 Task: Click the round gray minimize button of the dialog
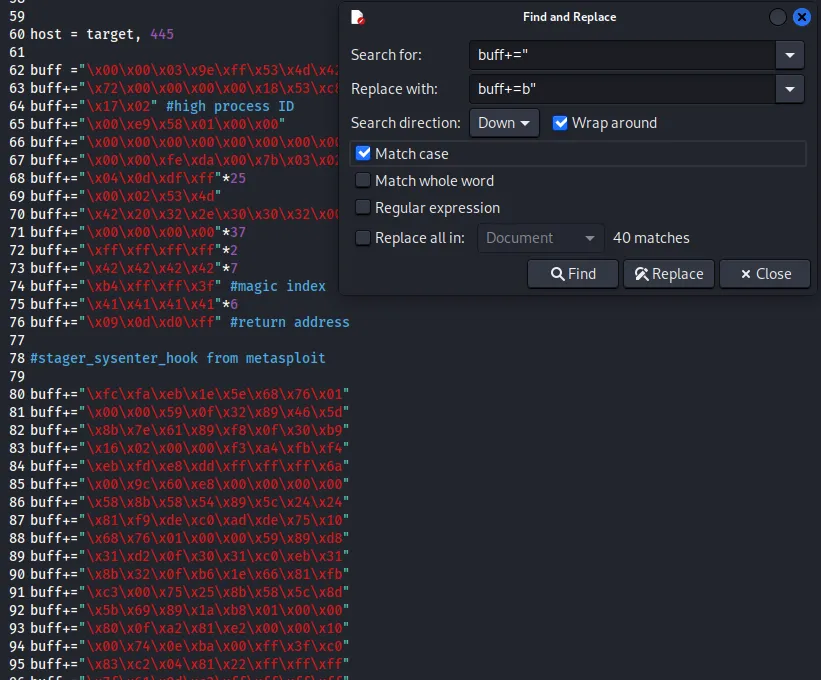778,17
